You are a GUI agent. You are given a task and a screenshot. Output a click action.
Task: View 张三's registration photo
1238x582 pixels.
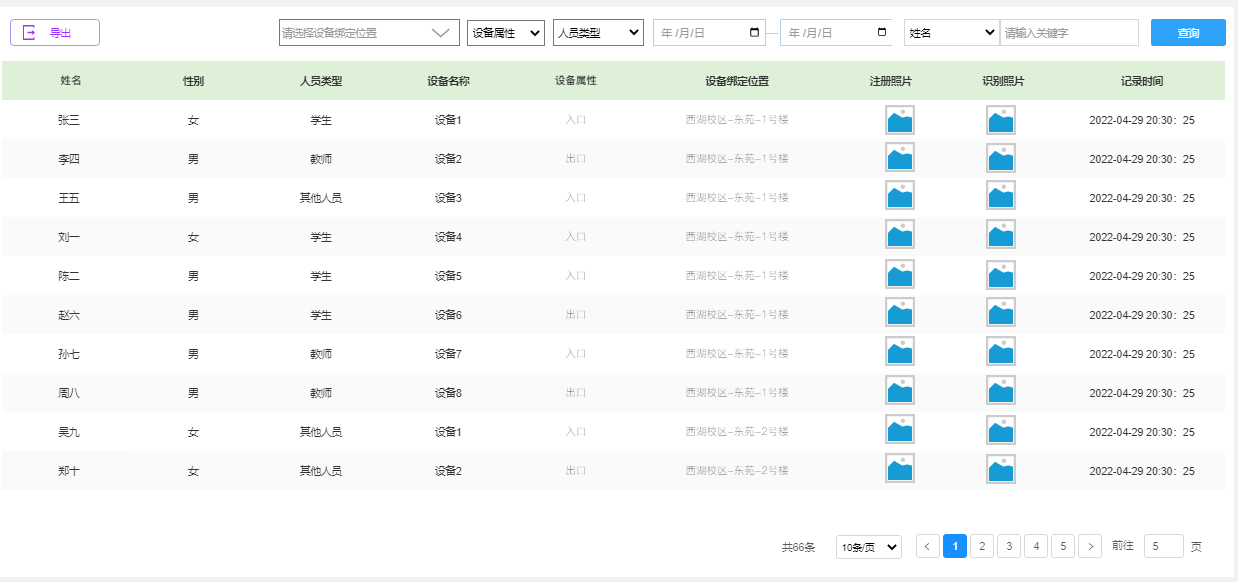click(900, 120)
